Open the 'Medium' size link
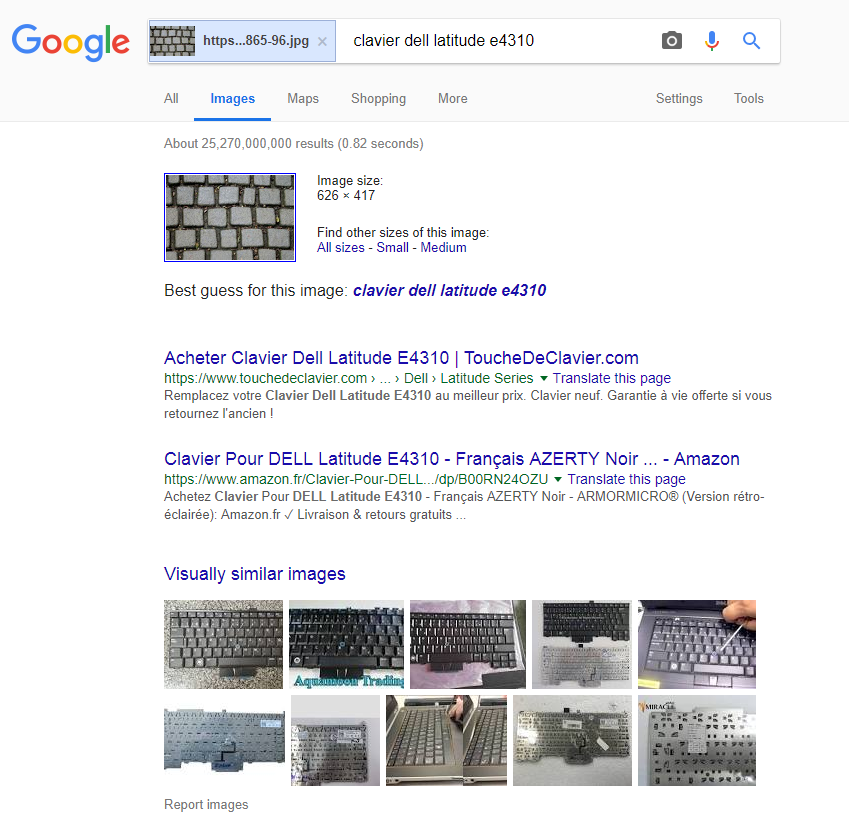This screenshot has width=849, height=825. coord(443,247)
